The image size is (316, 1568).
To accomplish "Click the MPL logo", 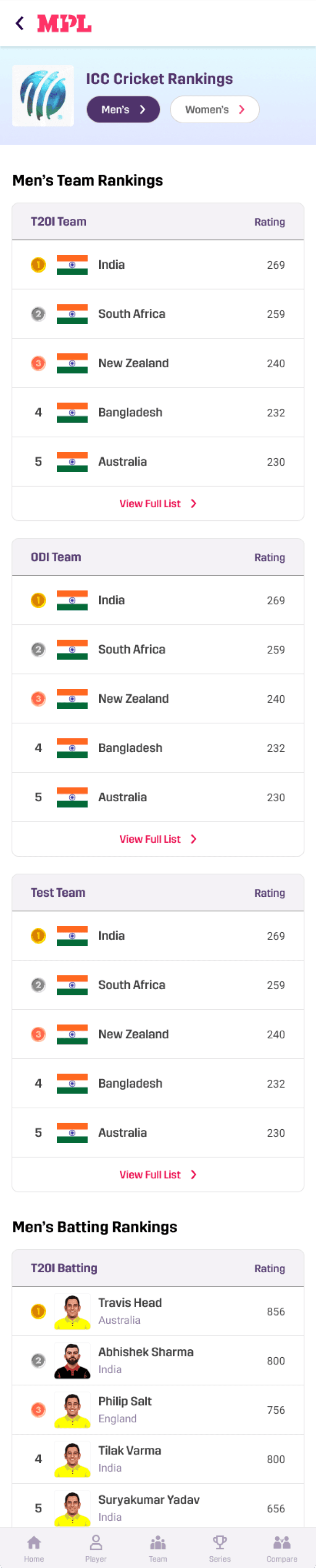I will [x=64, y=24].
